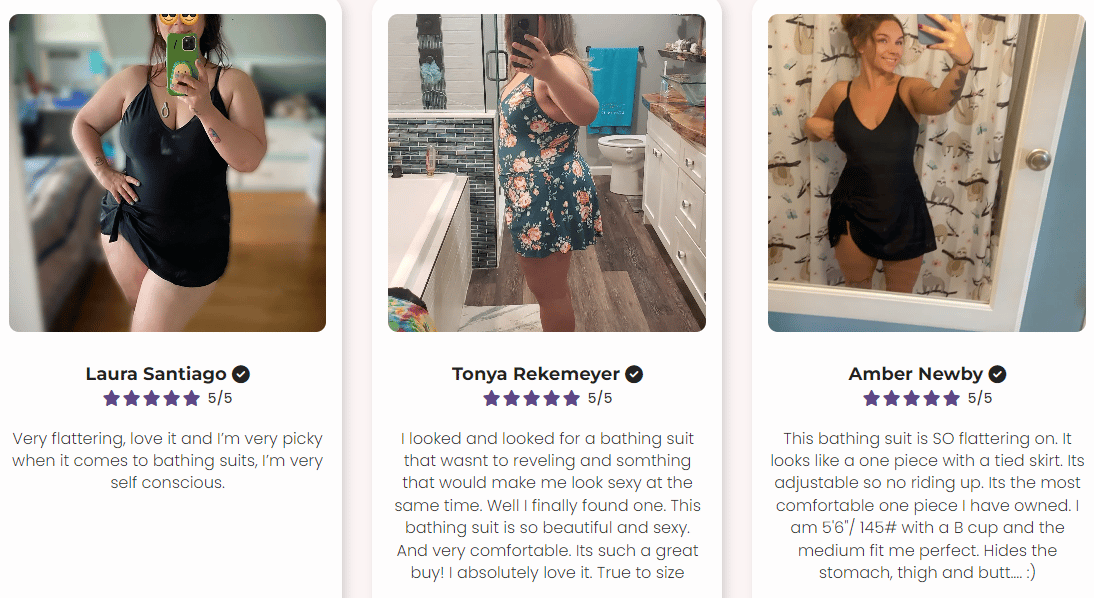The width and height of the screenshot is (1094, 598).
Task: Click the reviewer name Laura Santiago
Action: [x=156, y=374]
